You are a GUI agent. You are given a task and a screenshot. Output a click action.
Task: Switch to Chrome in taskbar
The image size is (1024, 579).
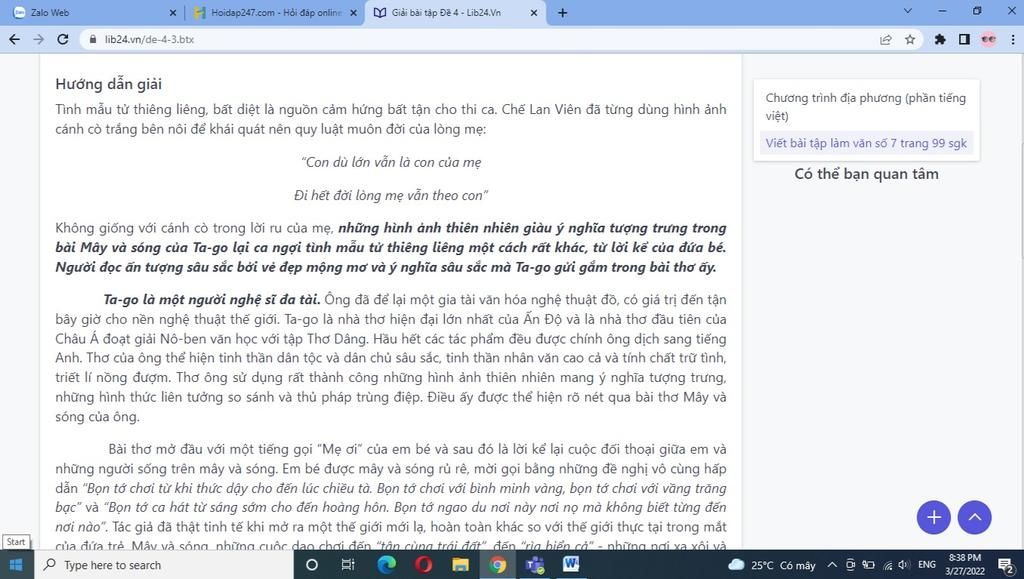point(498,565)
